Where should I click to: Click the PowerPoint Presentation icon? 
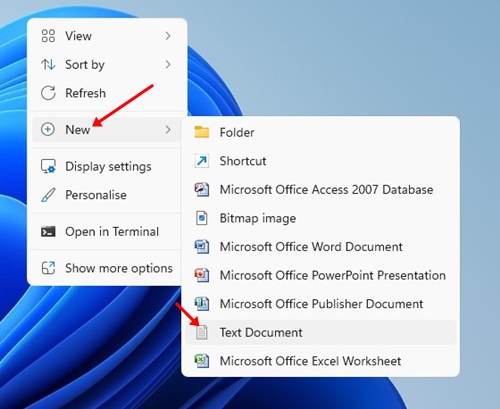(x=202, y=275)
